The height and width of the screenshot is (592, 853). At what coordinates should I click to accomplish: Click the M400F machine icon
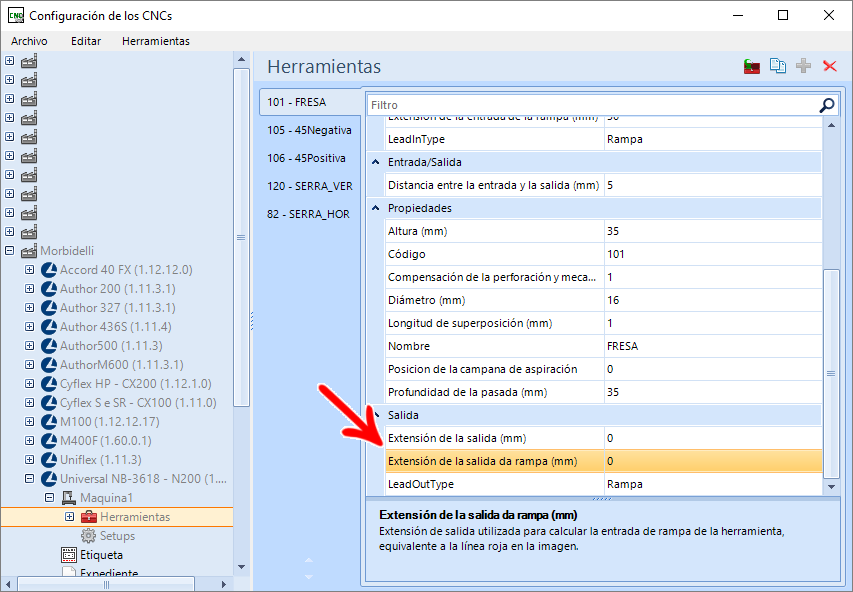click(x=49, y=441)
